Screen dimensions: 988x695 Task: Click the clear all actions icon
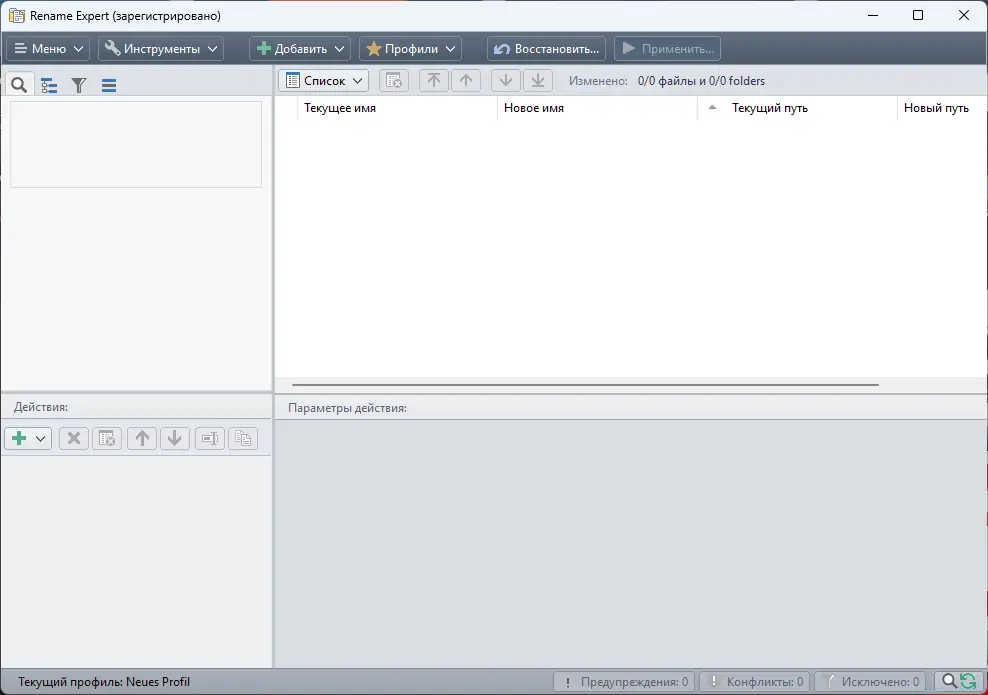click(x=107, y=438)
